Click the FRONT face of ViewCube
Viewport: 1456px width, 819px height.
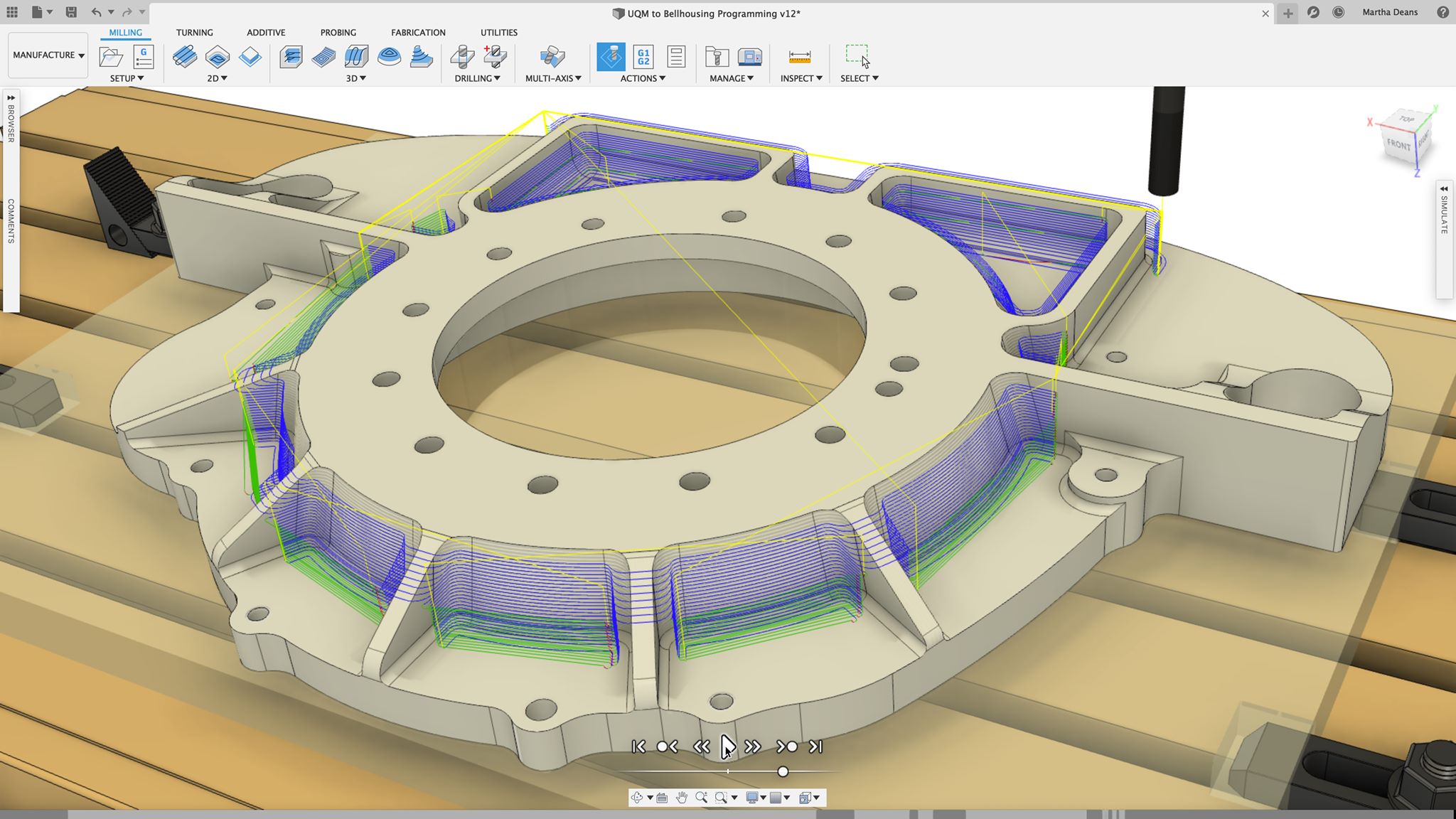(x=1398, y=145)
